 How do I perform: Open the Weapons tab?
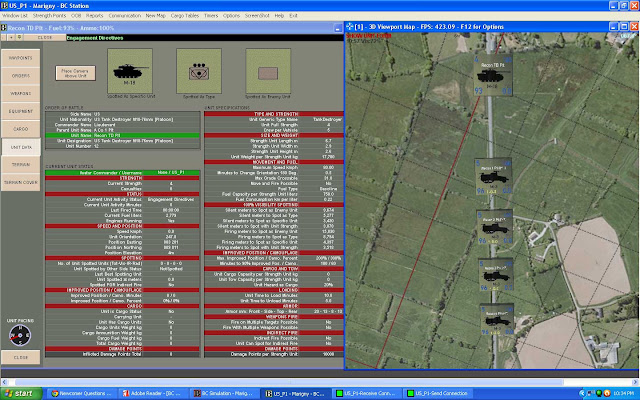20,93
